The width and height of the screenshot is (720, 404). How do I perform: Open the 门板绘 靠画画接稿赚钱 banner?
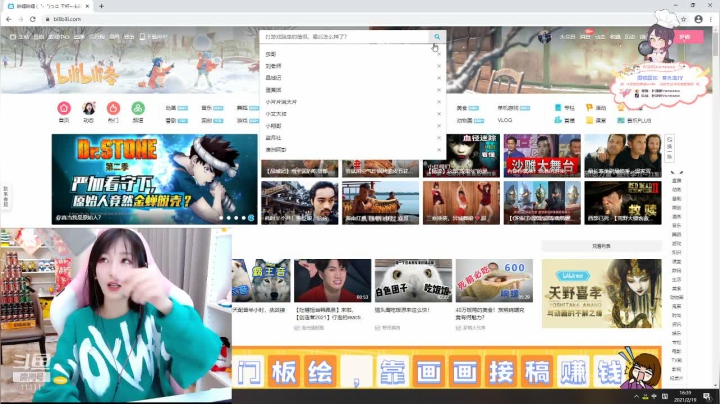[447, 367]
